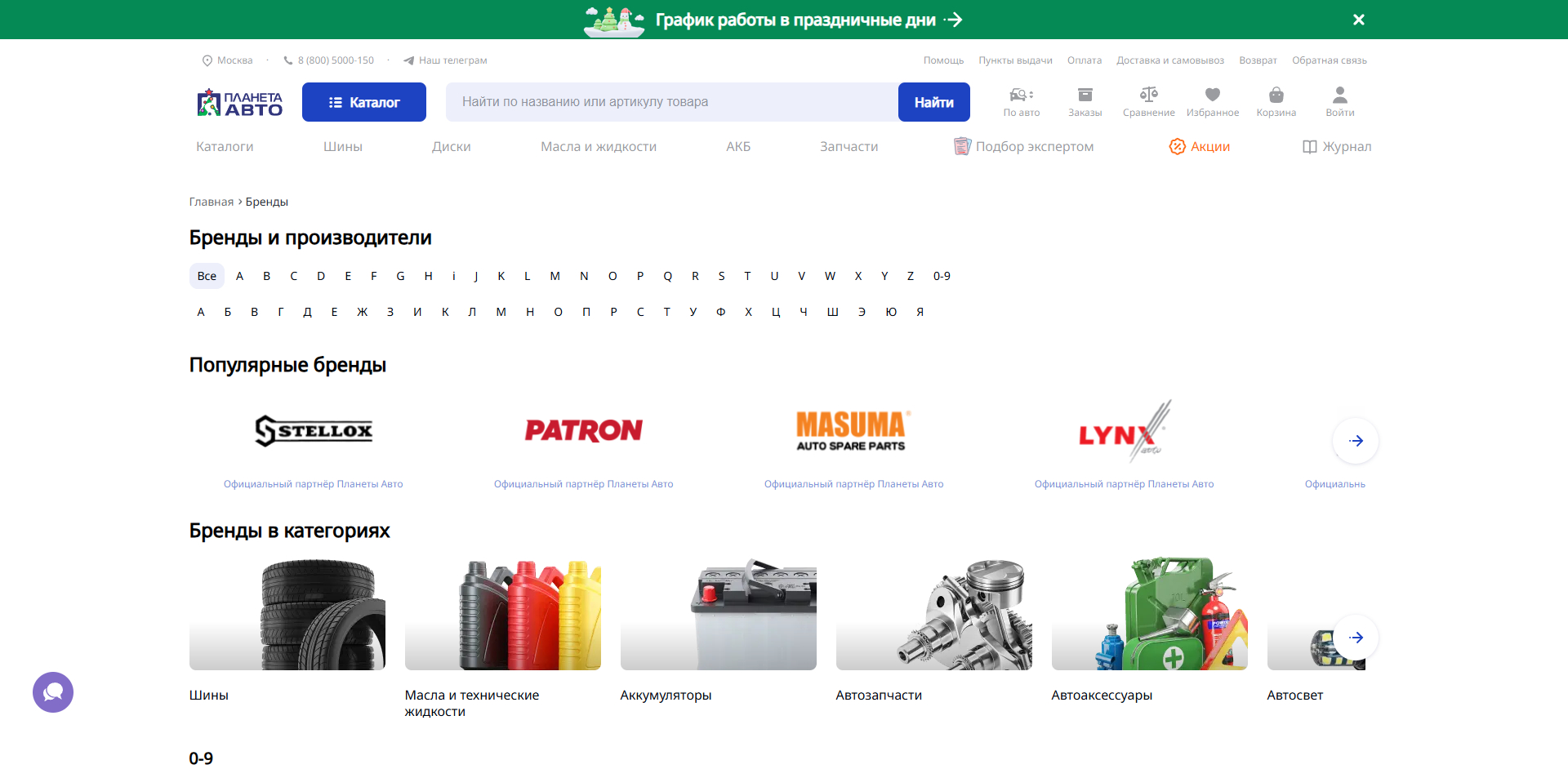The height and width of the screenshot is (778, 1568).
Task: Select the Все brands filter
Action: pyautogui.click(x=207, y=276)
